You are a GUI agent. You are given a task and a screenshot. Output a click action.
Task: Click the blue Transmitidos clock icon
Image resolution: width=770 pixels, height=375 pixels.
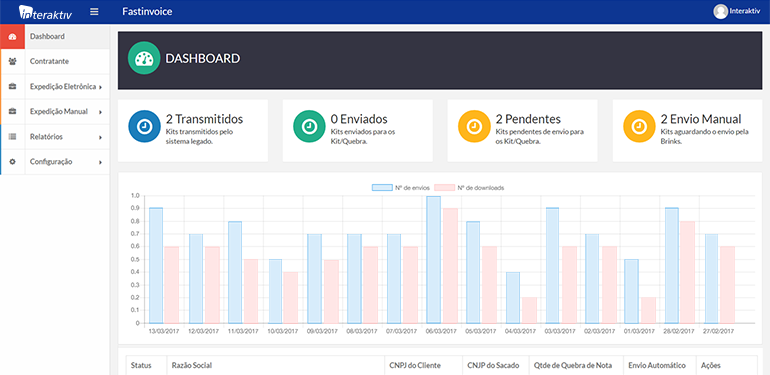click(144, 126)
